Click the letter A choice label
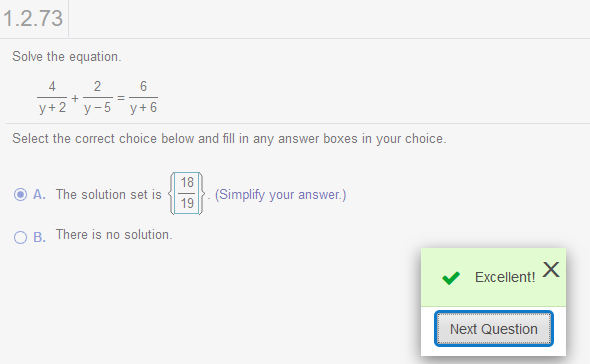The image size is (590, 364). pos(39,195)
